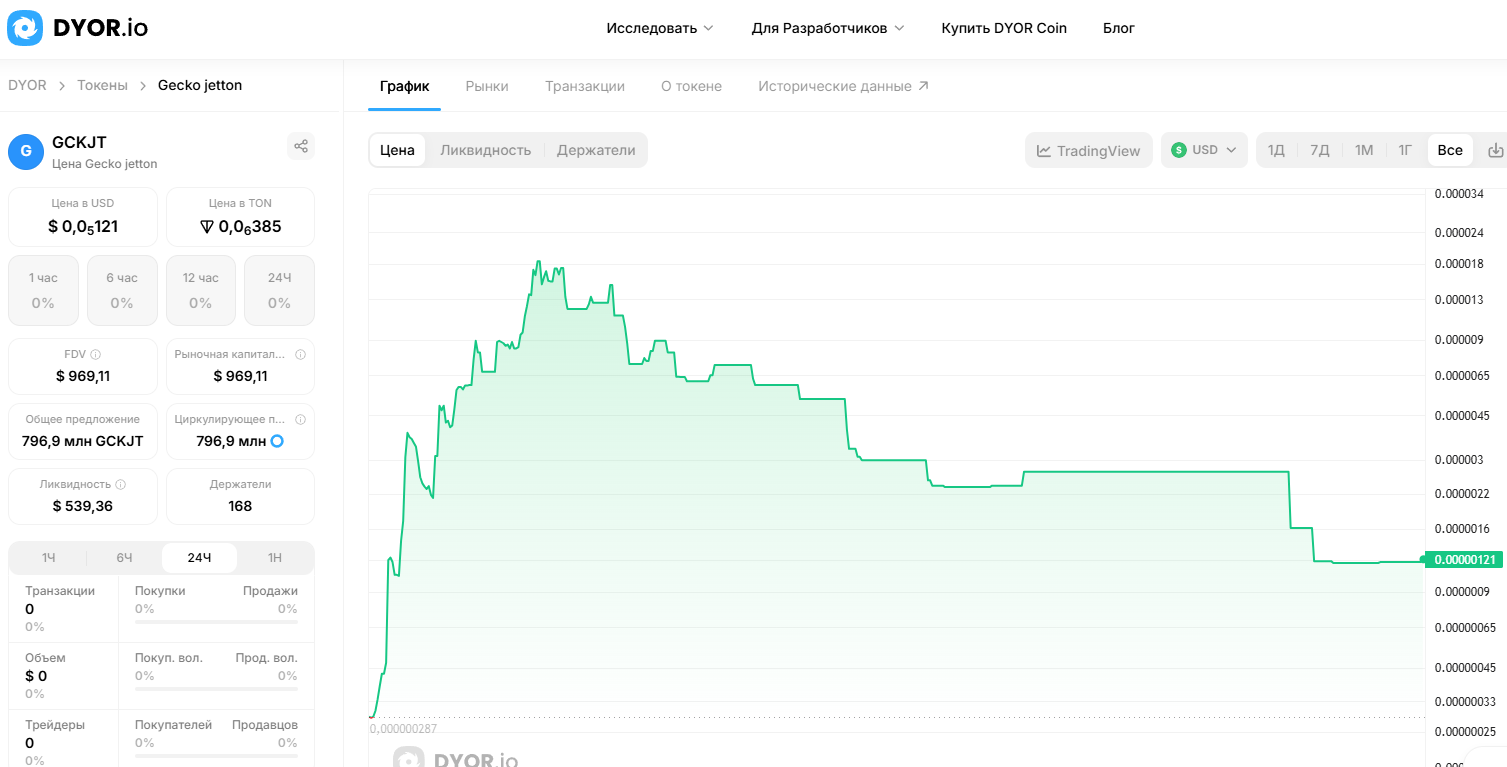
Task: Set chart range to 1М
Action: click(x=1364, y=150)
